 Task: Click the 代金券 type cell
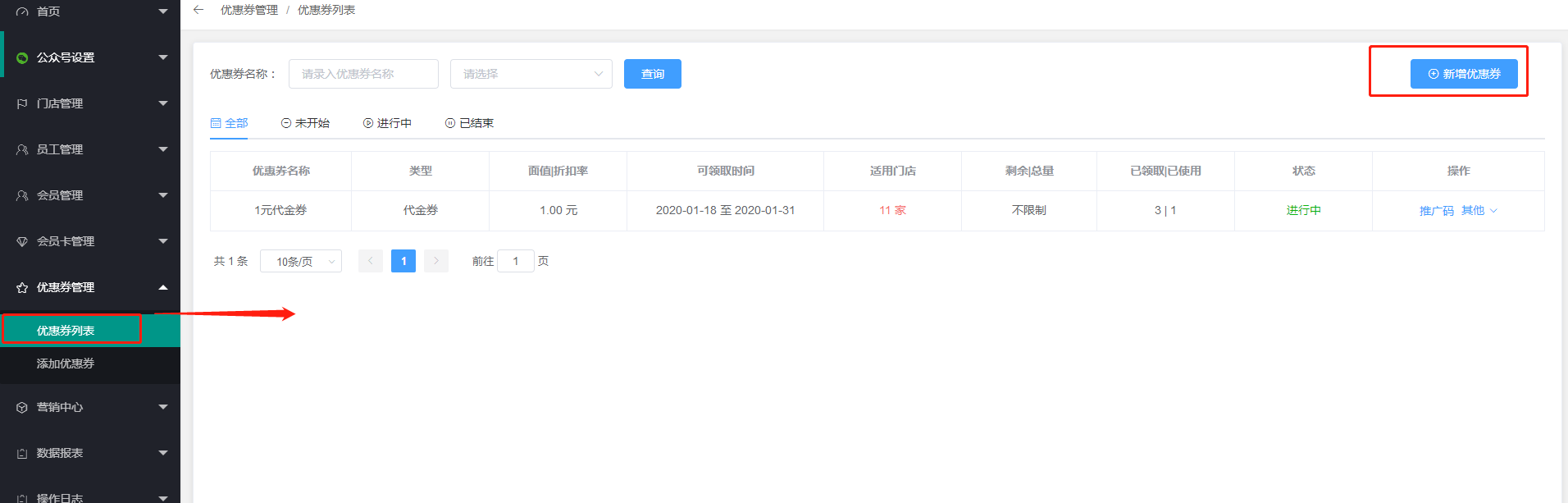(x=421, y=211)
